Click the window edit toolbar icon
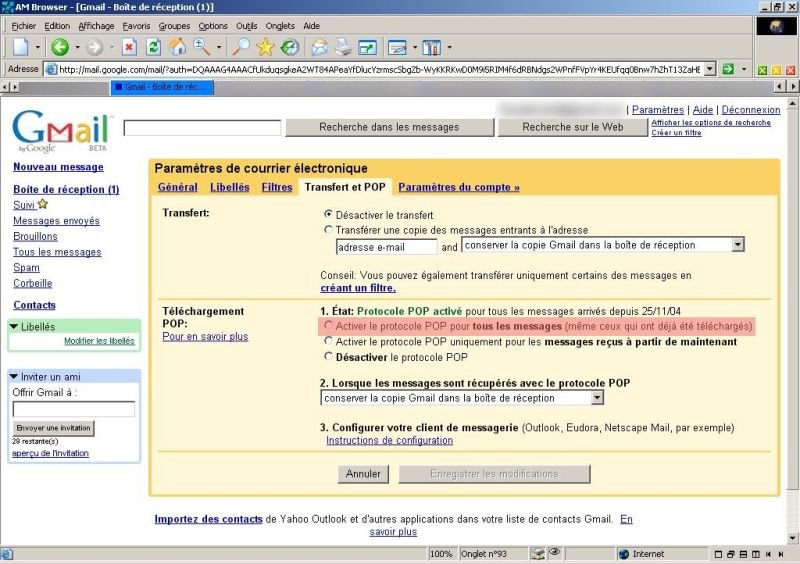The width and height of the screenshot is (800, 564). (397, 47)
